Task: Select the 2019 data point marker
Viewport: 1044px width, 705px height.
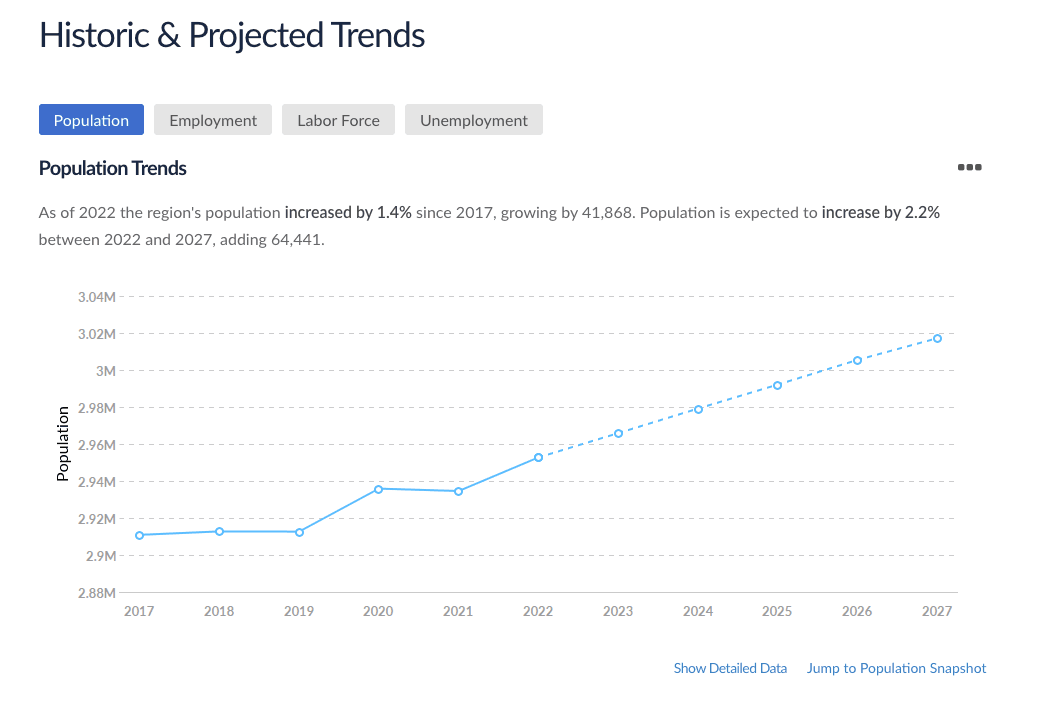Action: 299,532
